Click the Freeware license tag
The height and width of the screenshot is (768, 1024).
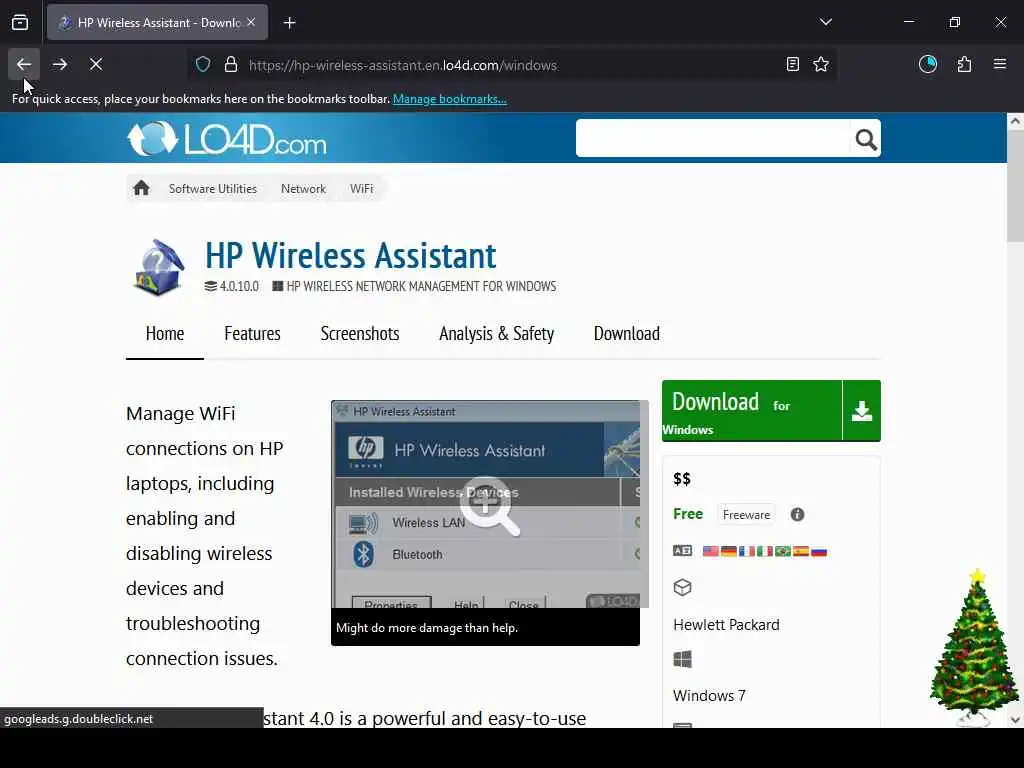point(746,515)
